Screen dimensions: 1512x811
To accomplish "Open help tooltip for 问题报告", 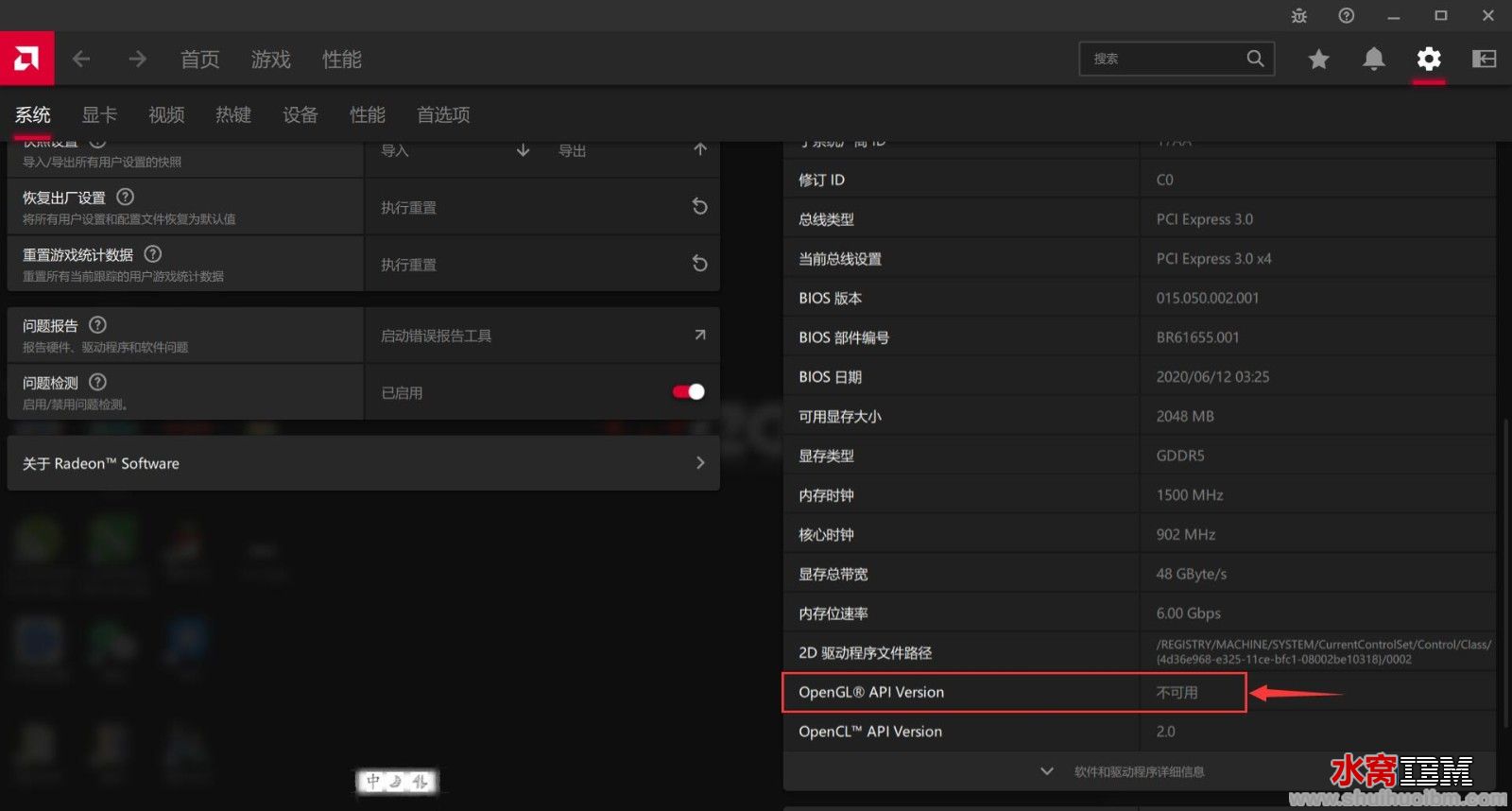I will pyautogui.click(x=97, y=325).
